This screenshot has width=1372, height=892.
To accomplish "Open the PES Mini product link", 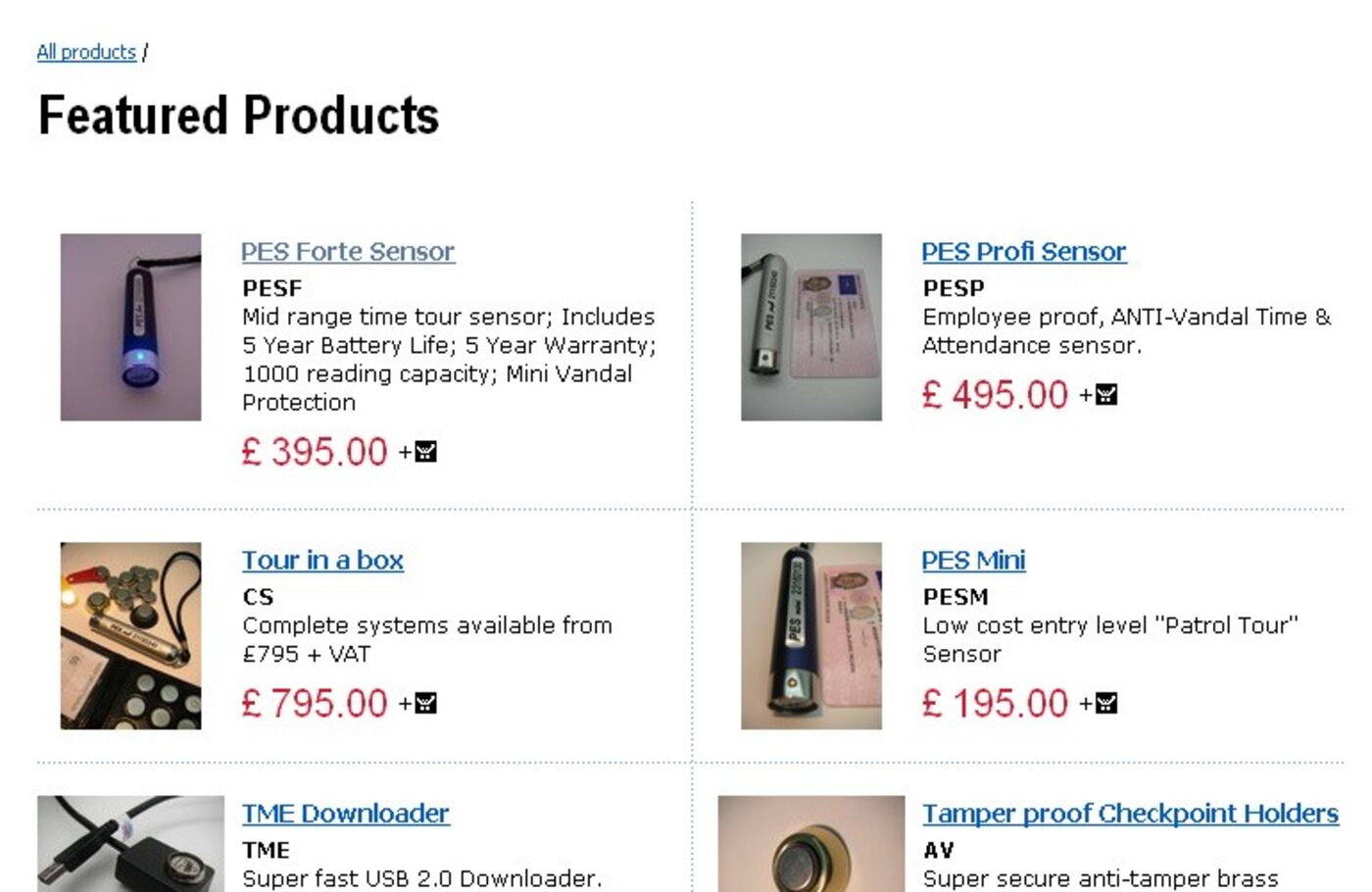I will pyautogui.click(x=973, y=561).
